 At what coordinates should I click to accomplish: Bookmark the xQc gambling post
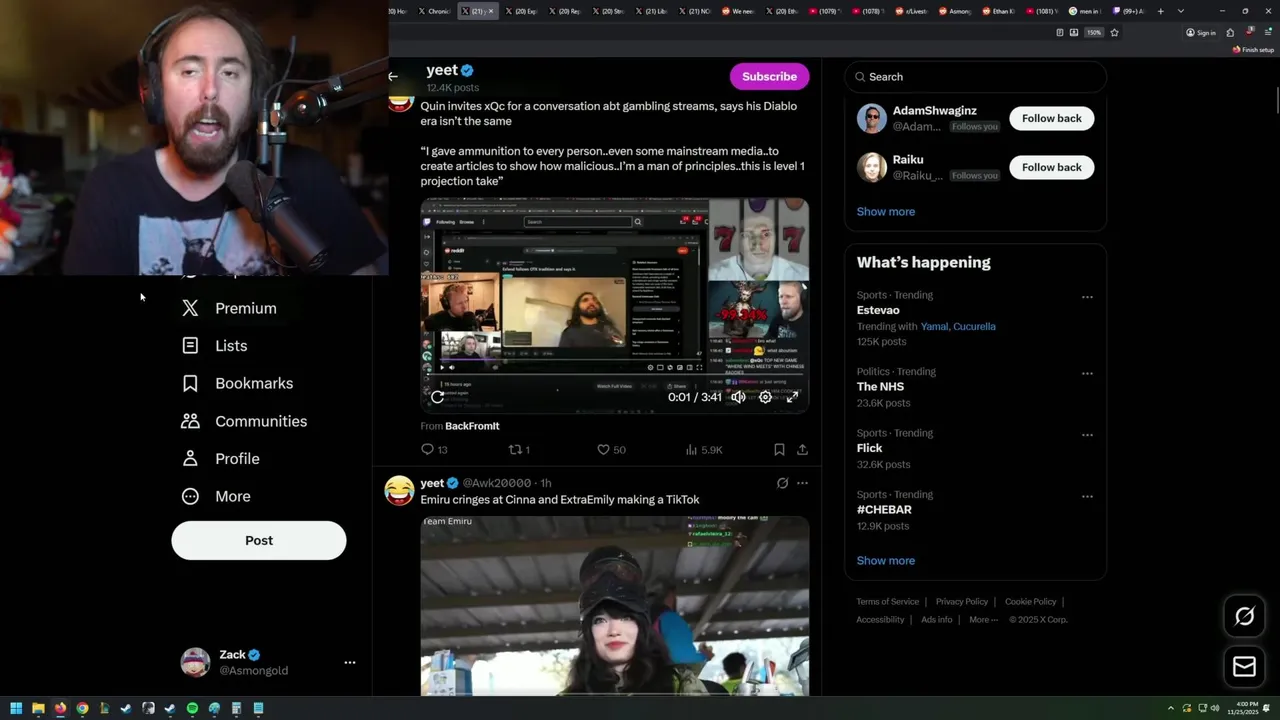coord(779,450)
